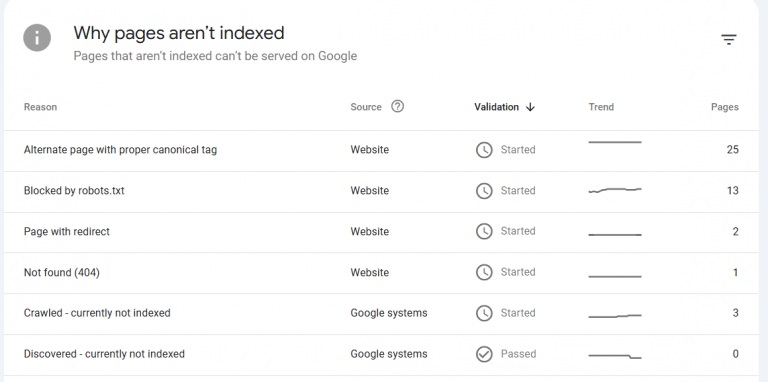Screen dimensions: 768x382
Task: Open the Blocked by robots.txt row
Action: click(x=381, y=191)
